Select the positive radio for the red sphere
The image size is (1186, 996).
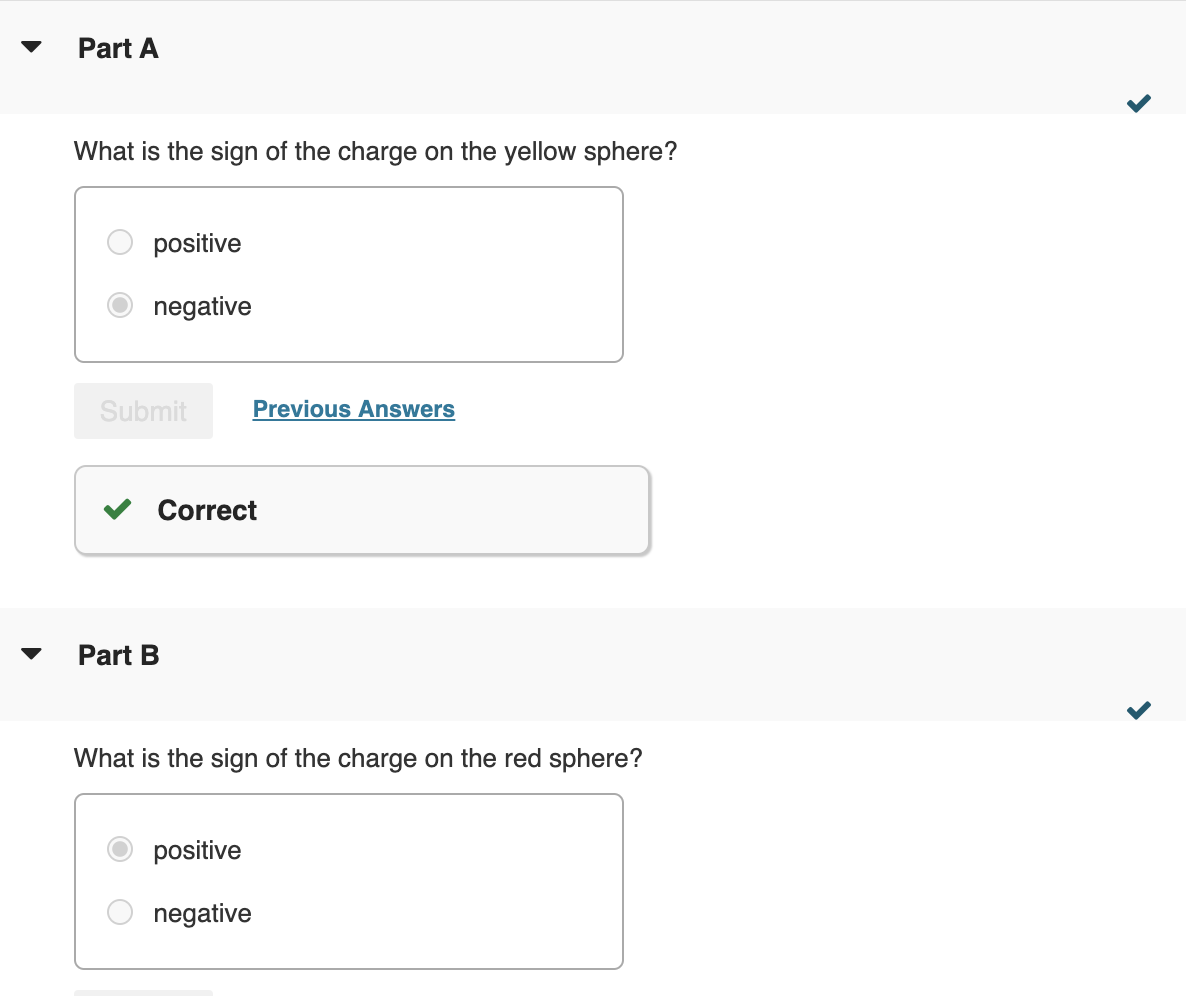coord(119,849)
